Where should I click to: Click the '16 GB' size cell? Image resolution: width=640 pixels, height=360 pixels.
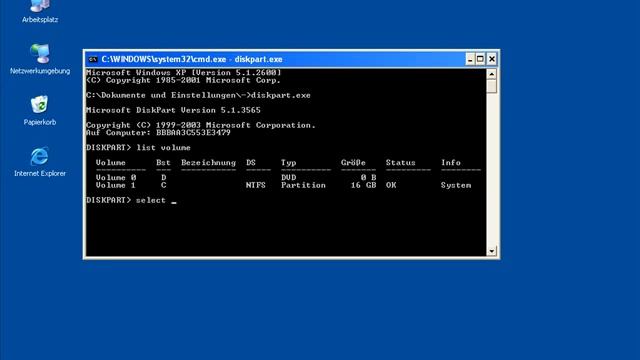pyautogui.click(x=363, y=185)
